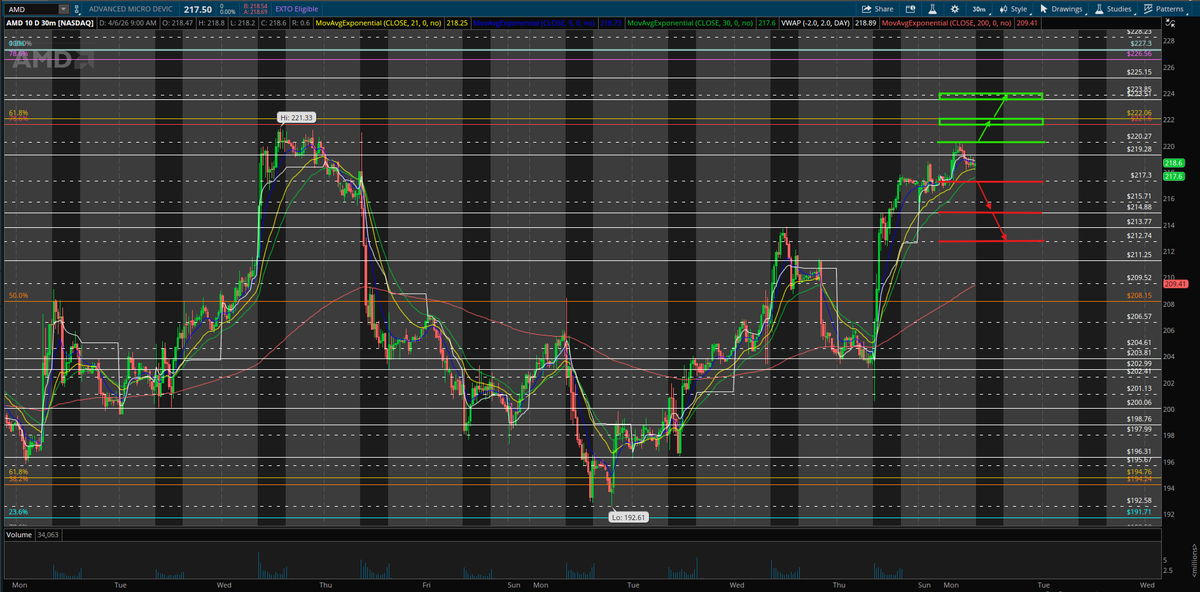Screen dimensions: 1200x592
Task: Click the $222.06 price level label
Action: point(1140,113)
